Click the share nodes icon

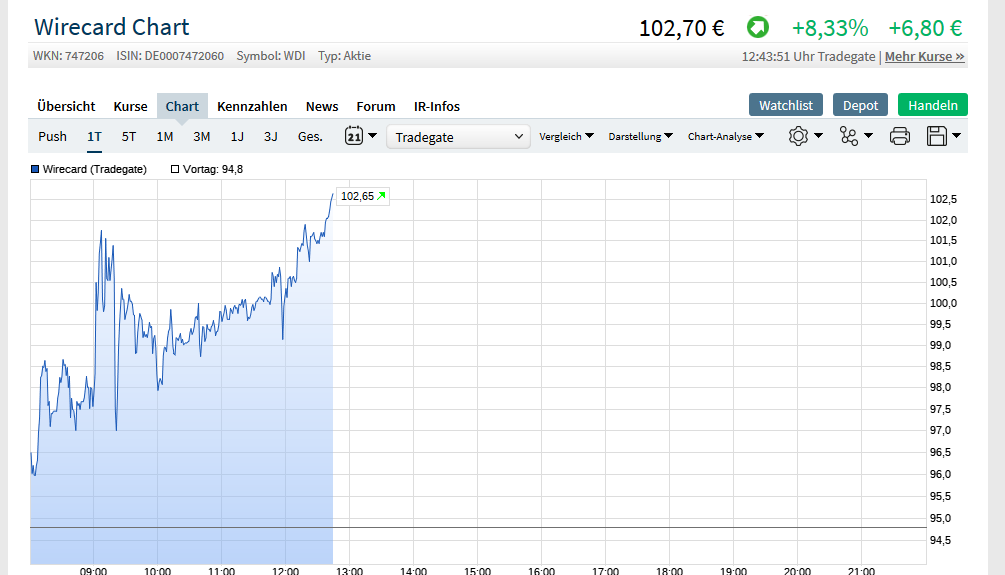[849, 136]
